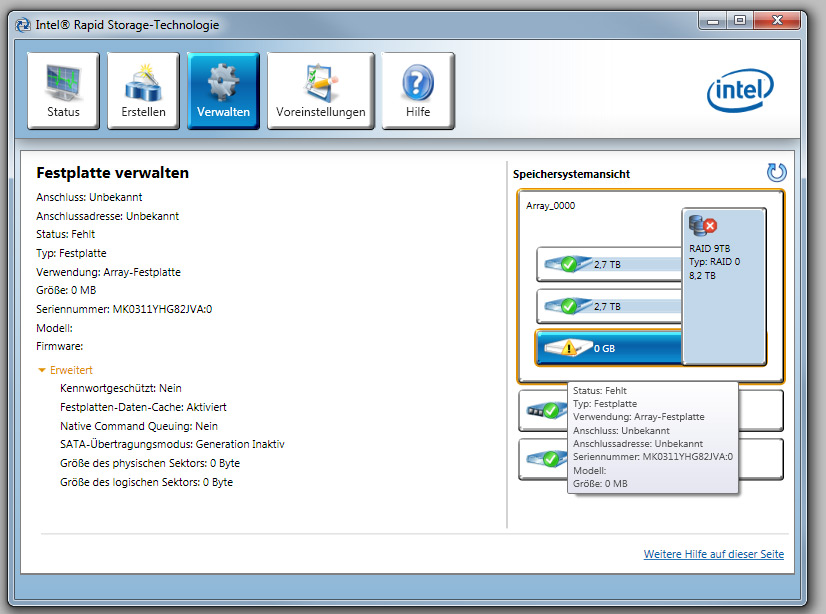Viewport: 826px width, 614px height.
Task: Click the Kennwortgeschützt: Nein line
Action: coord(121,388)
